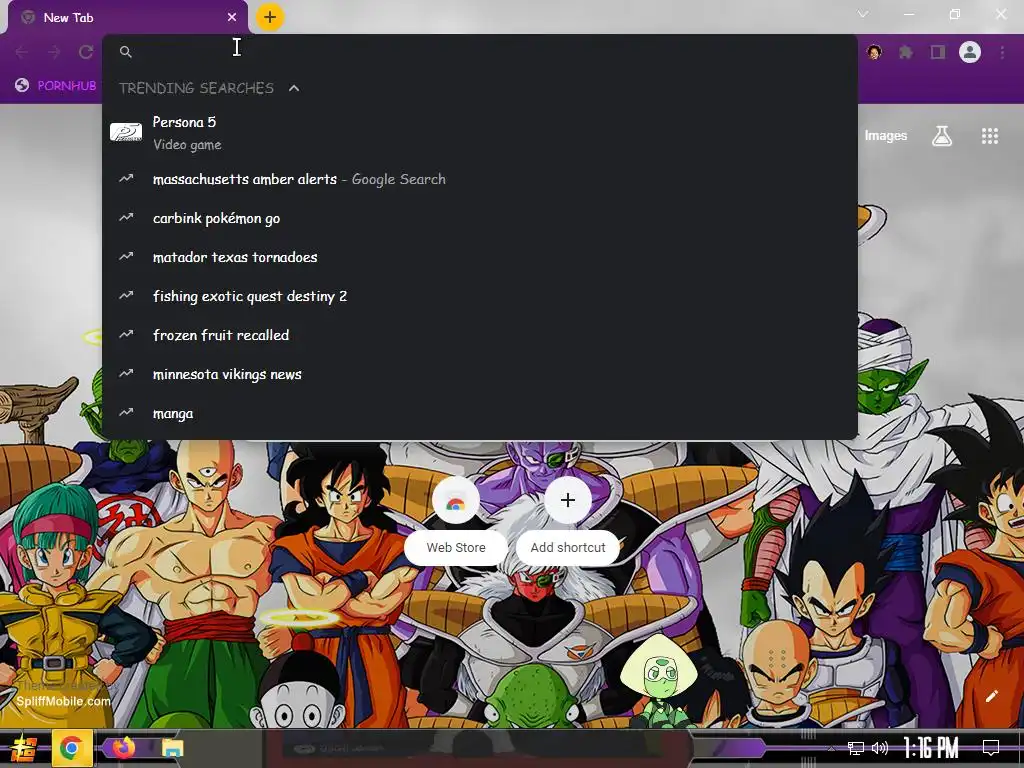The height and width of the screenshot is (768, 1024).
Task: Select the manga trending suggestion
Action: pos(479,413)
